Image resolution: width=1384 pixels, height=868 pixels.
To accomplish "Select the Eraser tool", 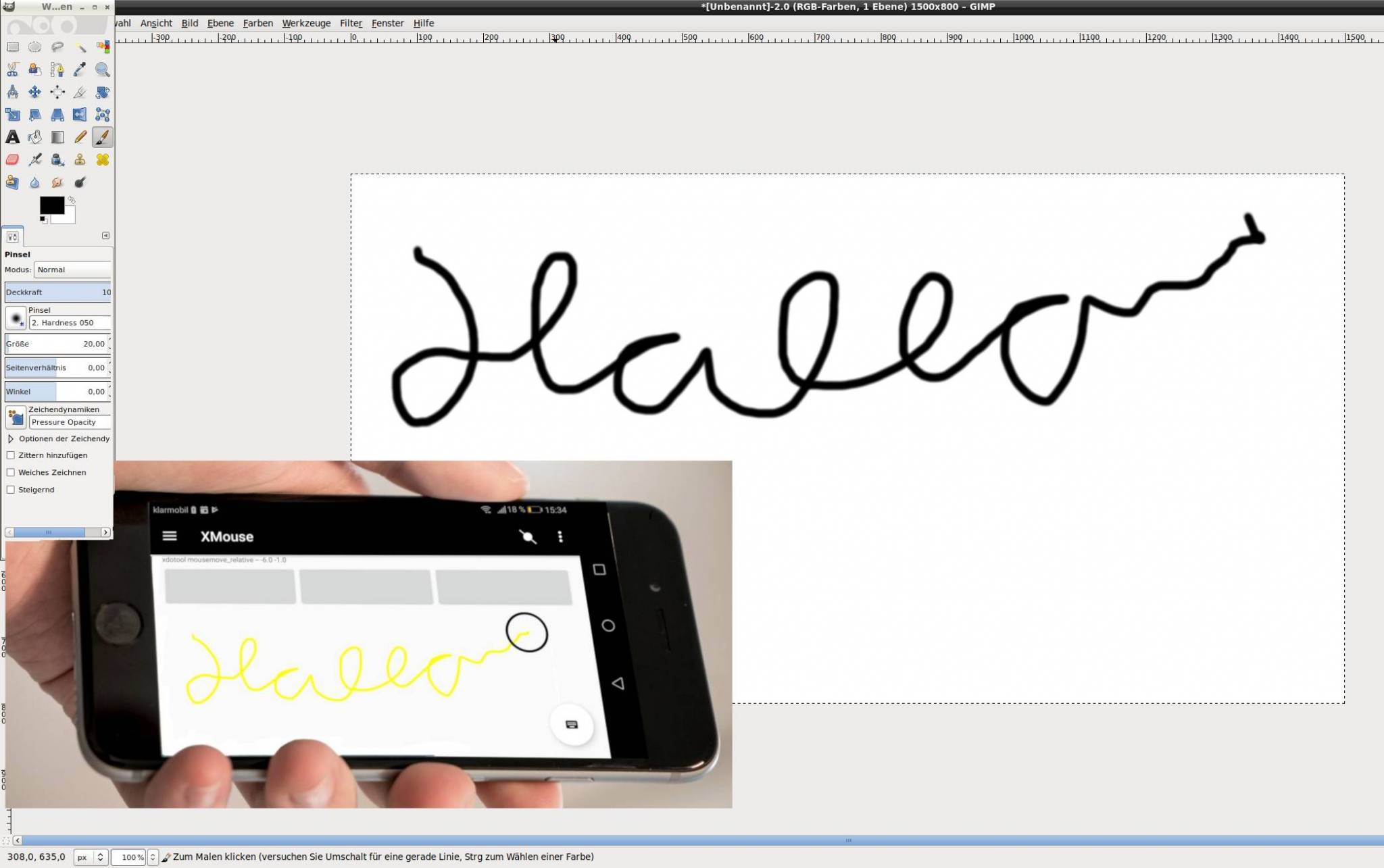I will pos(13,160).
